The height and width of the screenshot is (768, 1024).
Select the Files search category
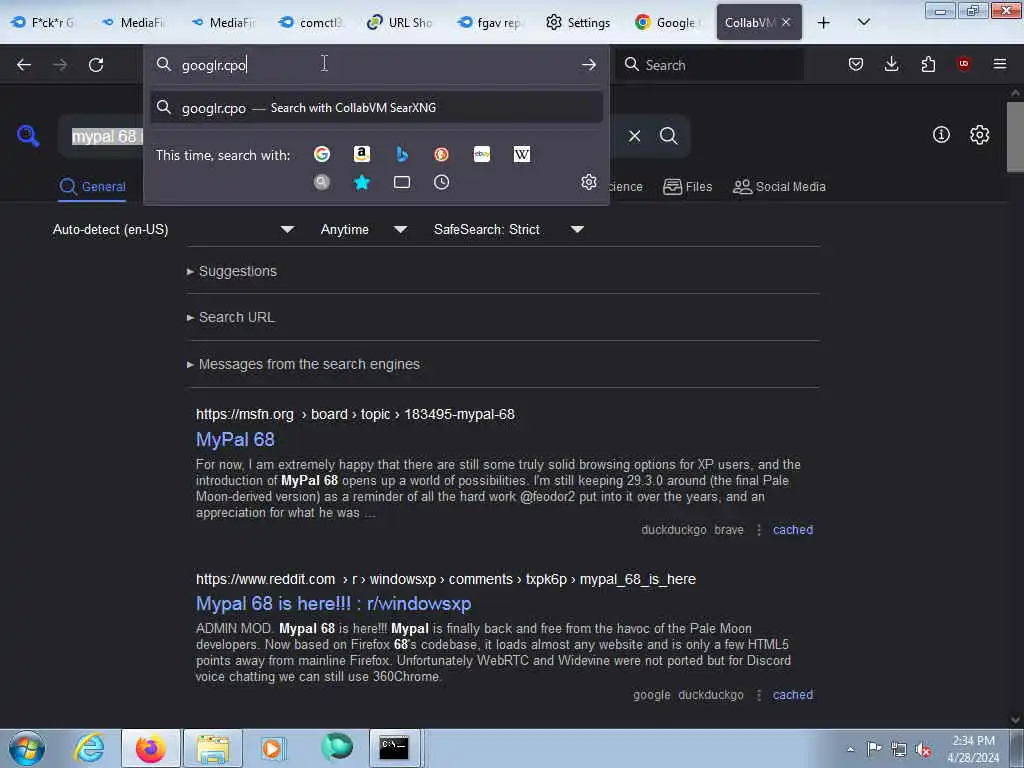(687, 187)
